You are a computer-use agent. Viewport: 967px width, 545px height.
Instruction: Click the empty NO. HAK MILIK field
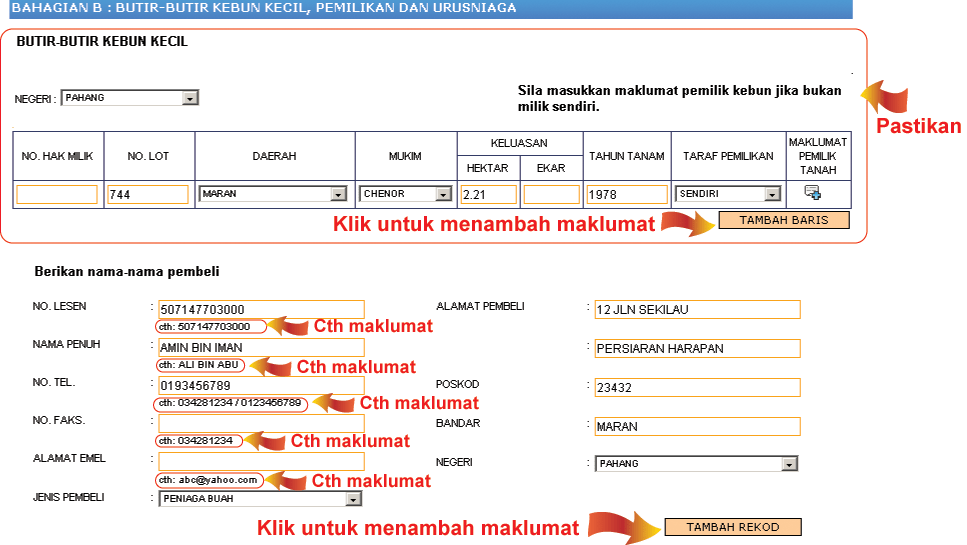point(57,195)
